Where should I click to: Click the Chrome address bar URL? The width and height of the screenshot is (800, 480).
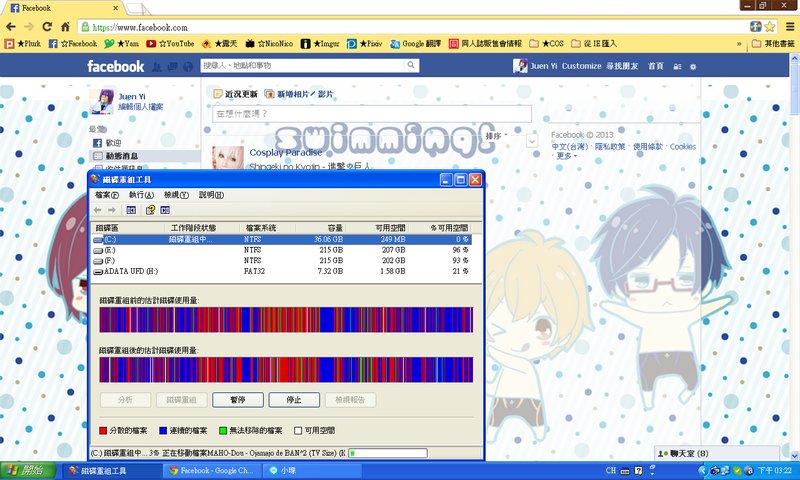(x=140, y=27)
